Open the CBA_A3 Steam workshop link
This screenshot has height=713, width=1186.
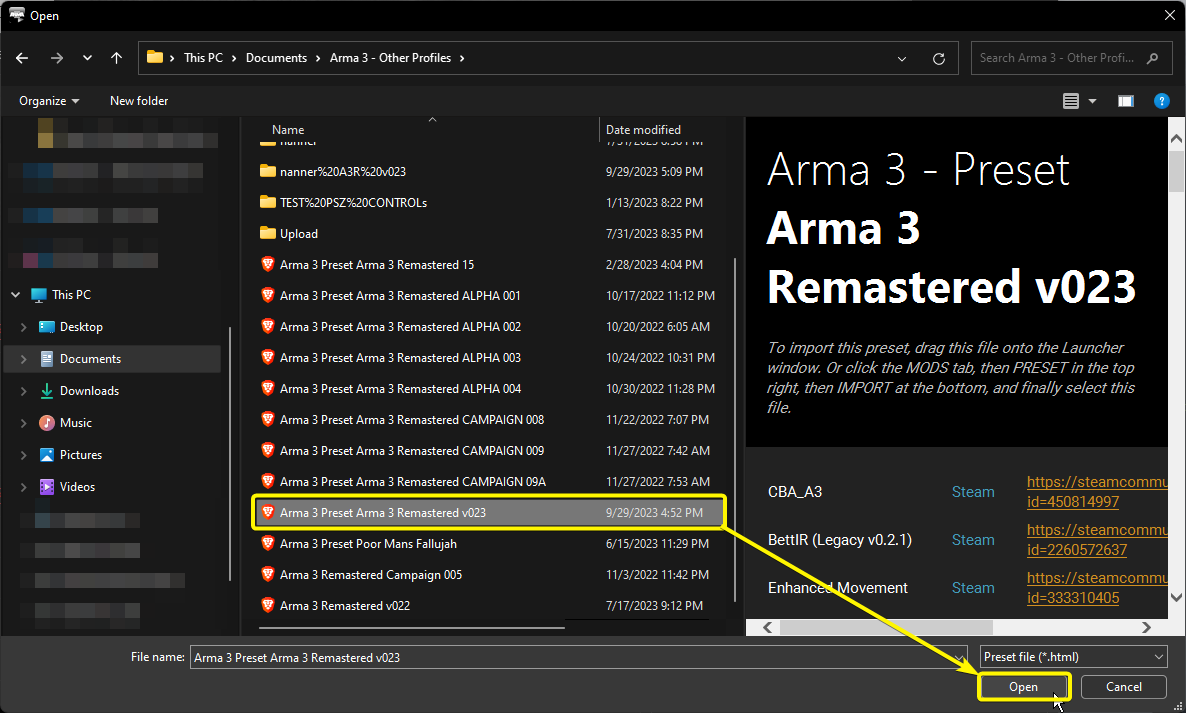(1097, 491)
